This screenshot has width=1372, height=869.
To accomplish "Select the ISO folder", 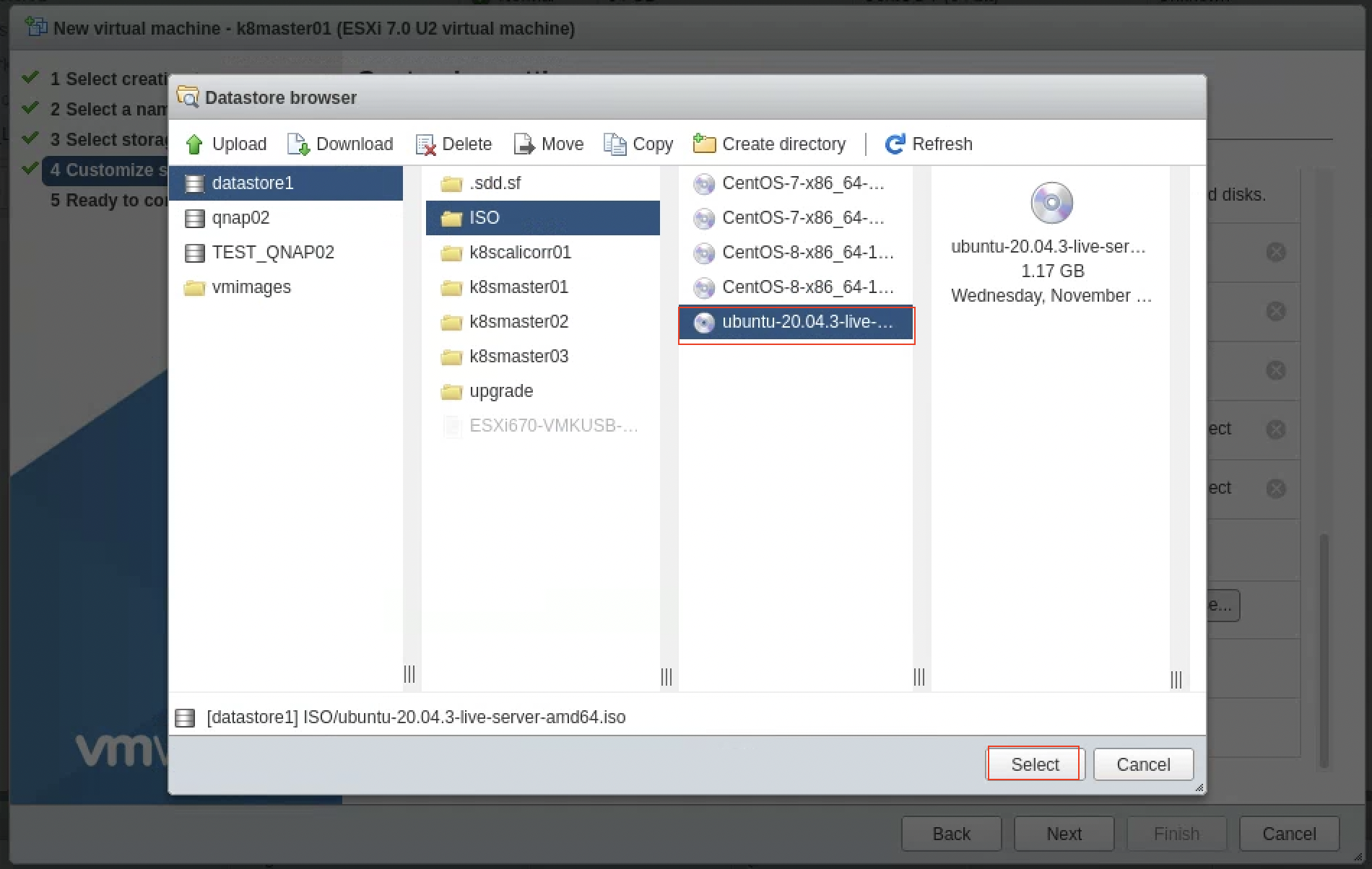I will (x=542, y=218).
